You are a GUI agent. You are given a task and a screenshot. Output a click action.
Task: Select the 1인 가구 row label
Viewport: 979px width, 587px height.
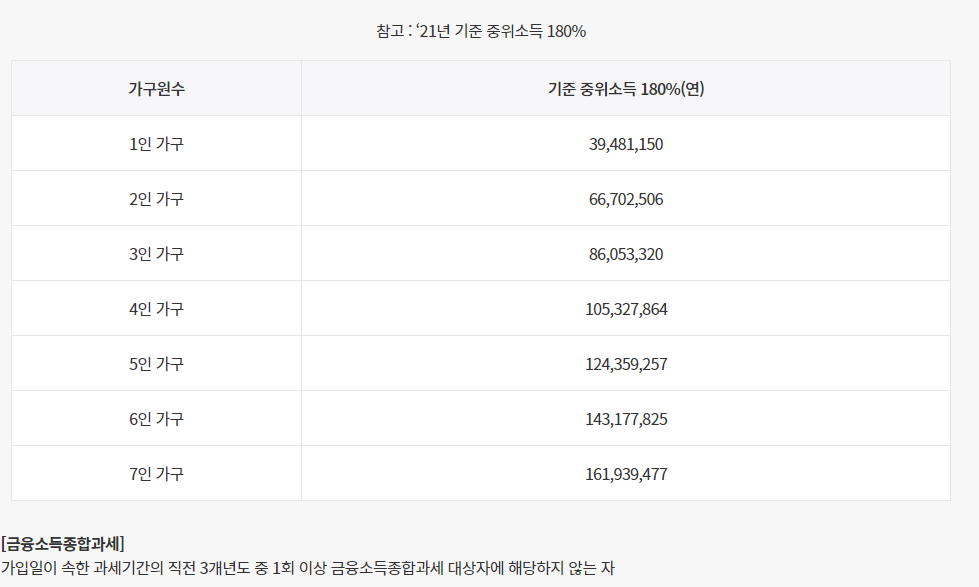pos(155,143)
